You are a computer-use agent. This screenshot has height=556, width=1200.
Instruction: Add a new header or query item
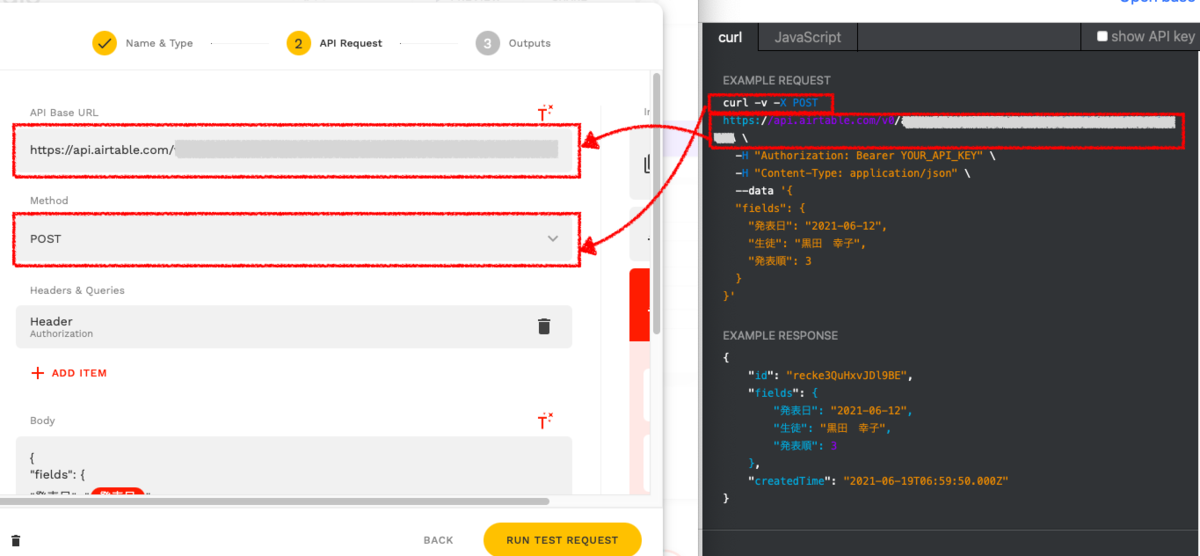pos(69,373)
